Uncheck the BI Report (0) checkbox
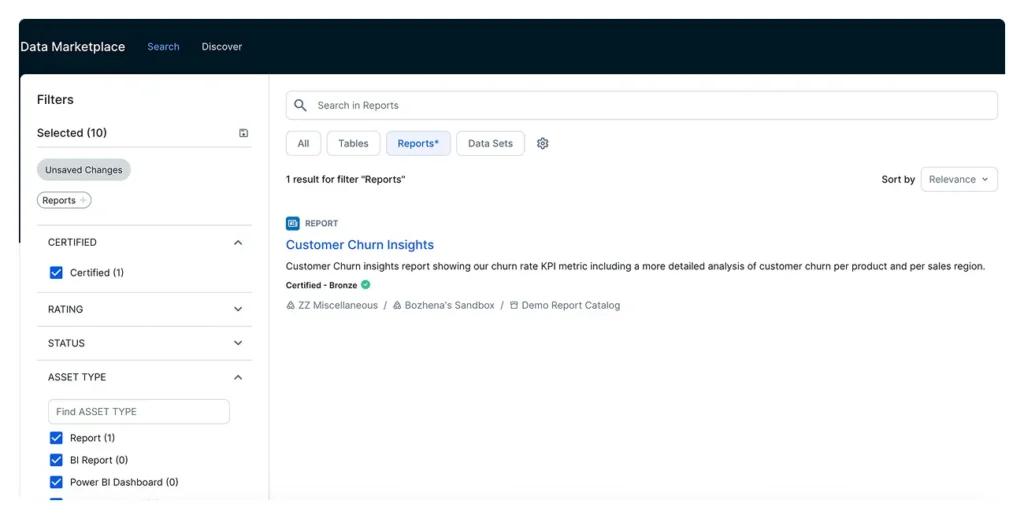1024x519 pixels. [56, 460]
